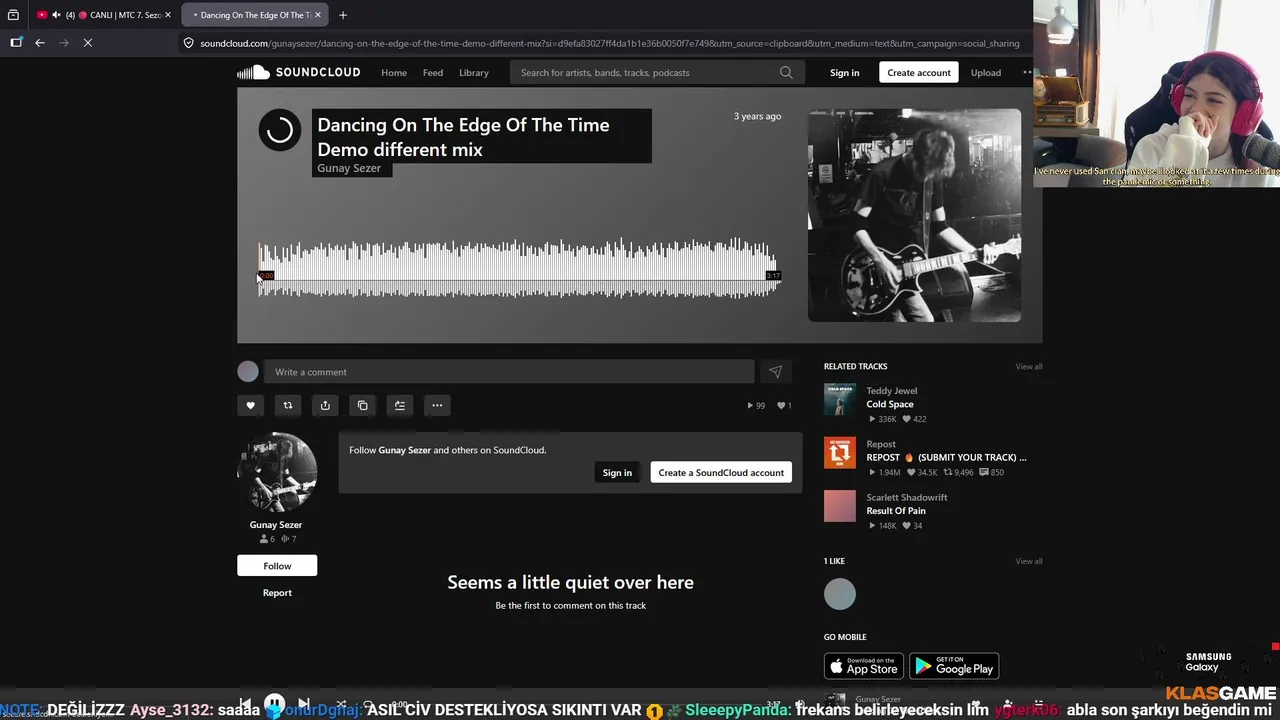Click the browser address bar URL
Viewport: 1280px width, 720px height.
click(x=609, y=43)
